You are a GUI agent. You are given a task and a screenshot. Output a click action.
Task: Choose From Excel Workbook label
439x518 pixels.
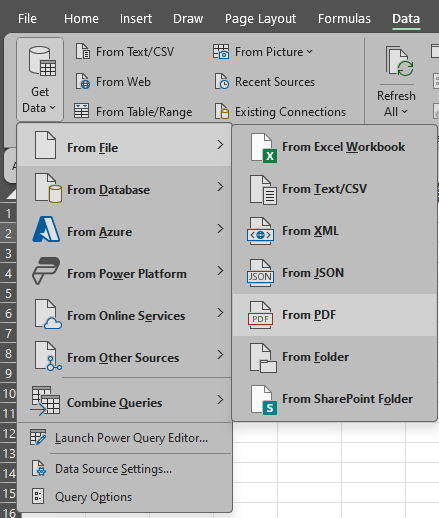pyautogui.click(x=344, y=147)
